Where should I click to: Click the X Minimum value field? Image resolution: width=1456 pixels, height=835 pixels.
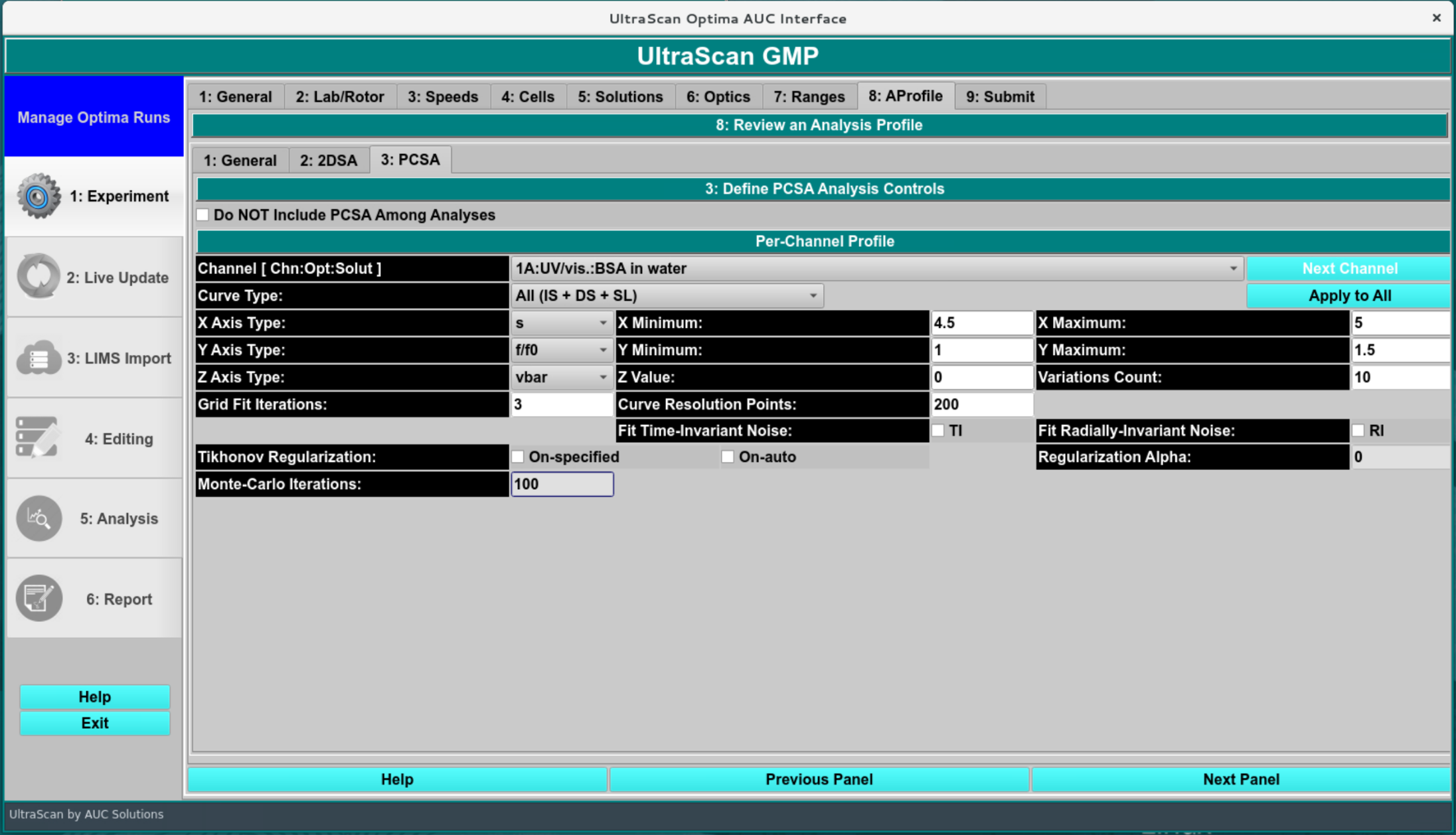tap(981, 323)
